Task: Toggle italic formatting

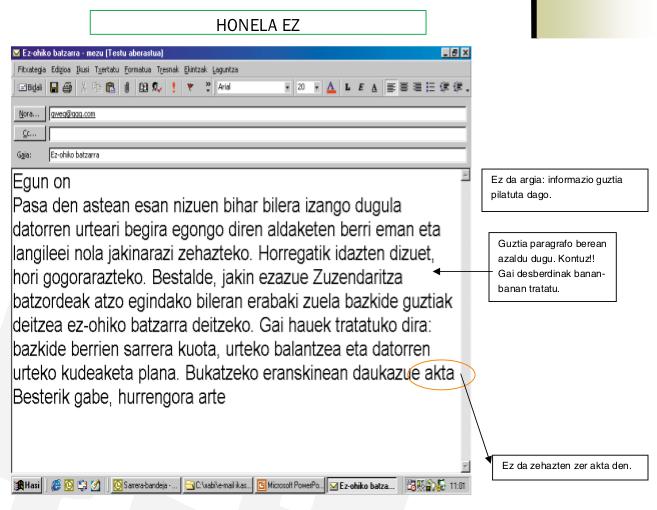Action: click(x=359, y=87)
